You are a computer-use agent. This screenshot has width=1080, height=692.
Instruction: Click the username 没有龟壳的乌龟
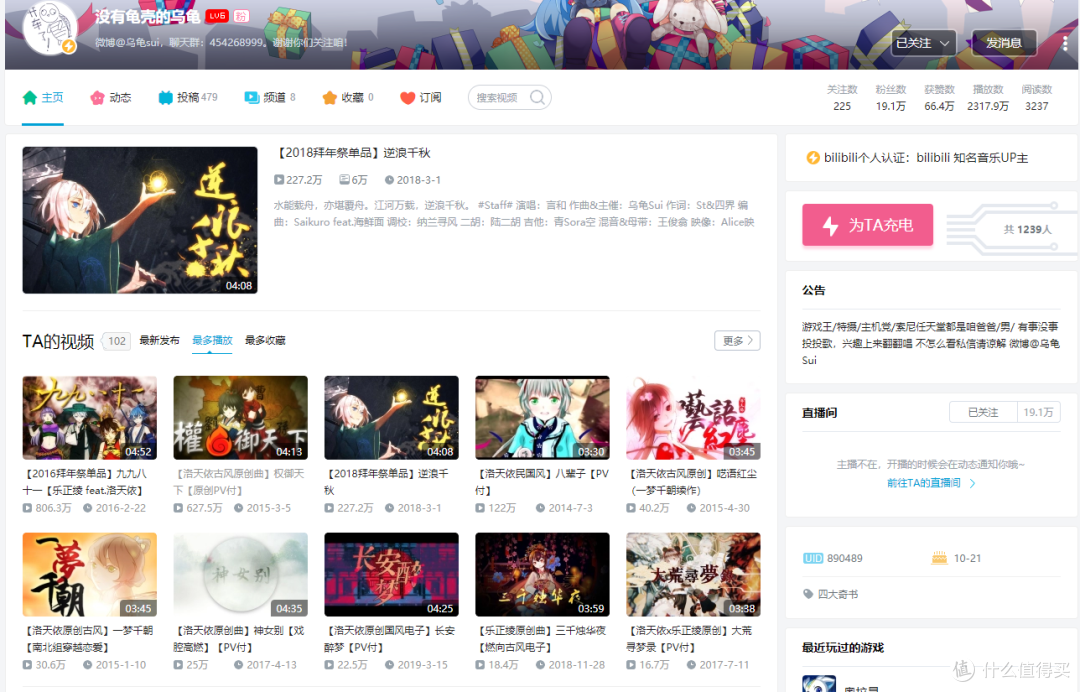click(x=147, y=17)
